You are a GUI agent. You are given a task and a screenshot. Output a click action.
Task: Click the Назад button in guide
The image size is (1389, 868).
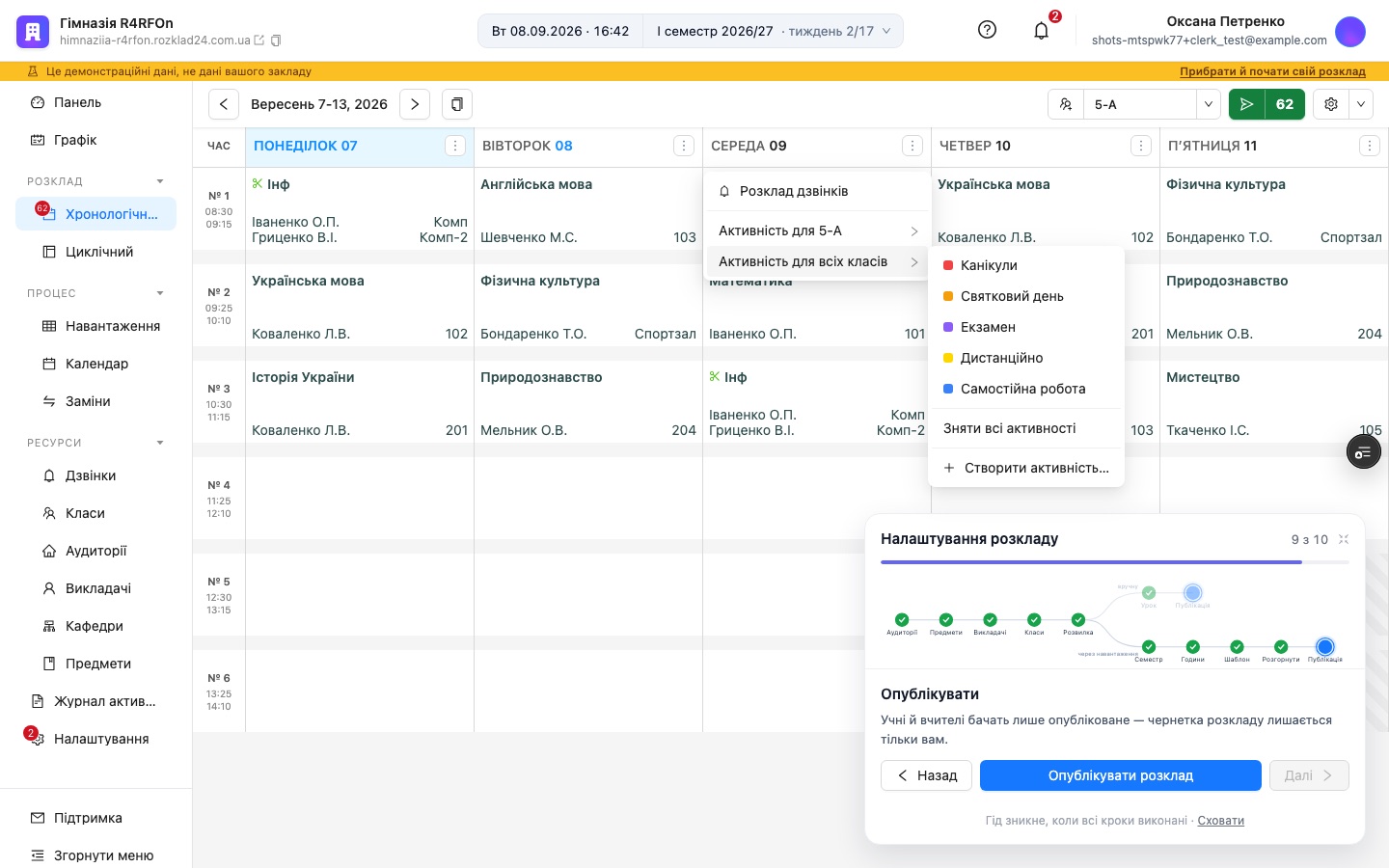click(926, 775)
